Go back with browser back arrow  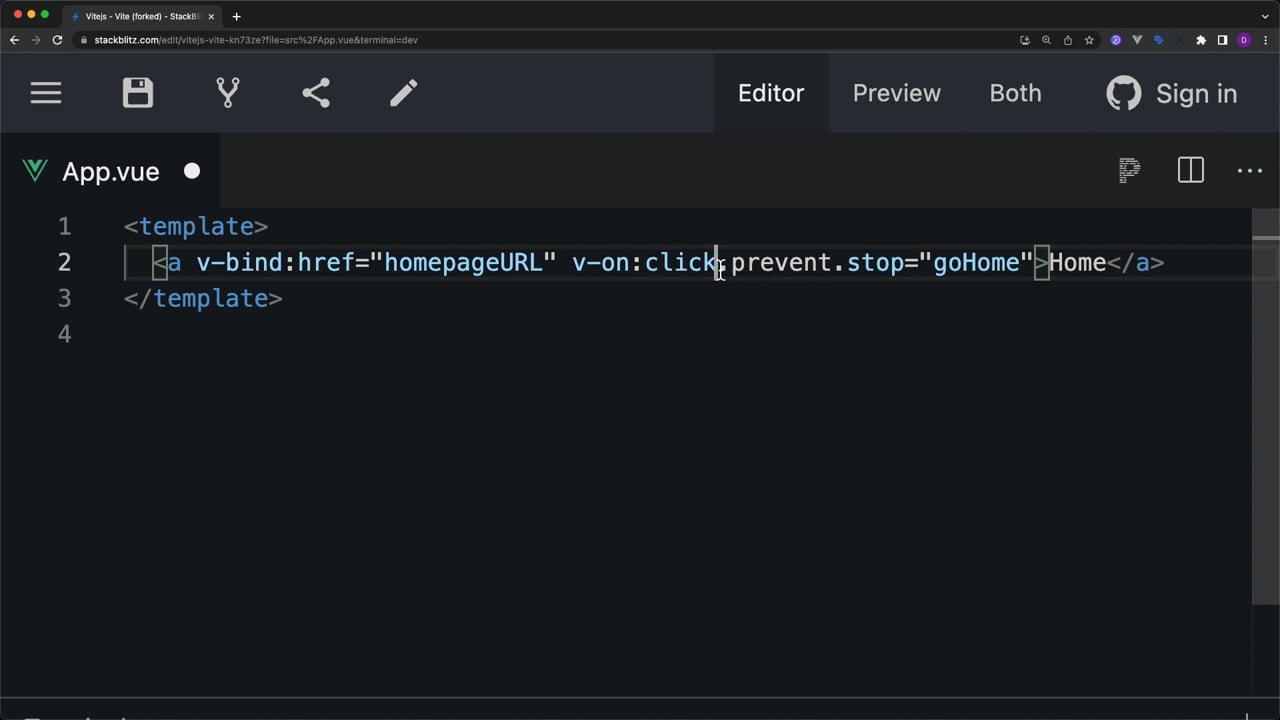[14, 40]
